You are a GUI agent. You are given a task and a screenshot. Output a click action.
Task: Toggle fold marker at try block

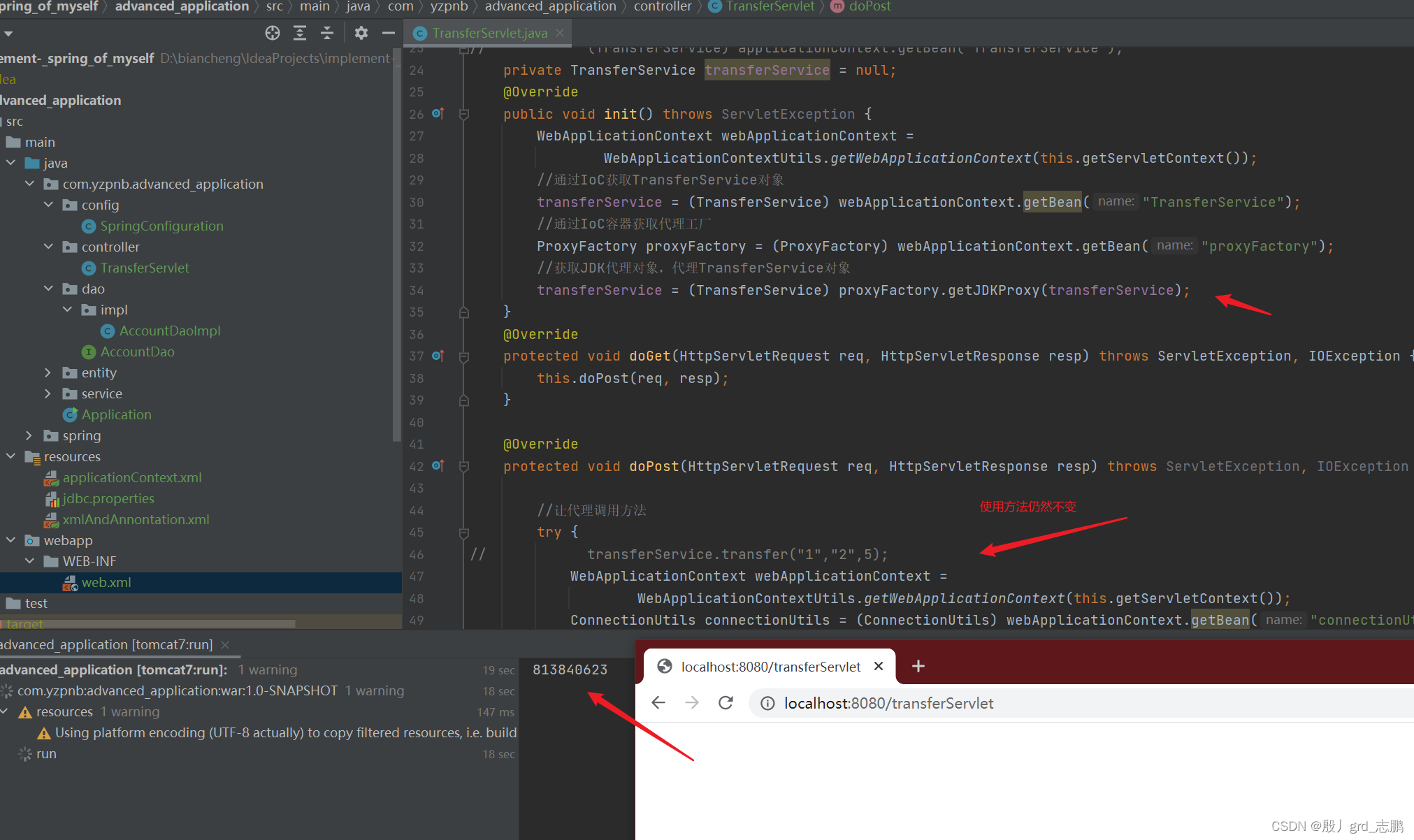[463, 533]
